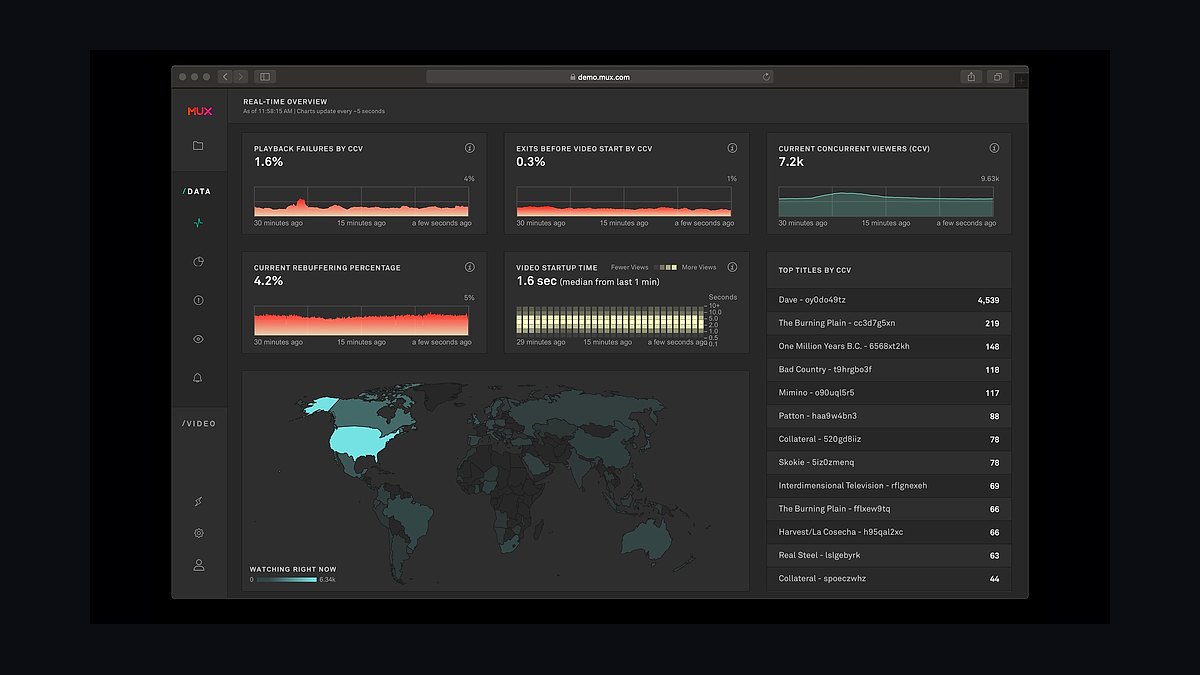The image size is (1200, 675).
Task: Click the Fewer Views / More Views legend swatches
Action: (x=665, y=267)
